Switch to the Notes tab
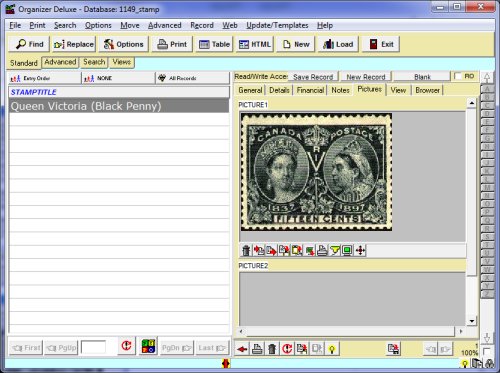500x373 pixels. pyautogui.click(x=340, y=90)
